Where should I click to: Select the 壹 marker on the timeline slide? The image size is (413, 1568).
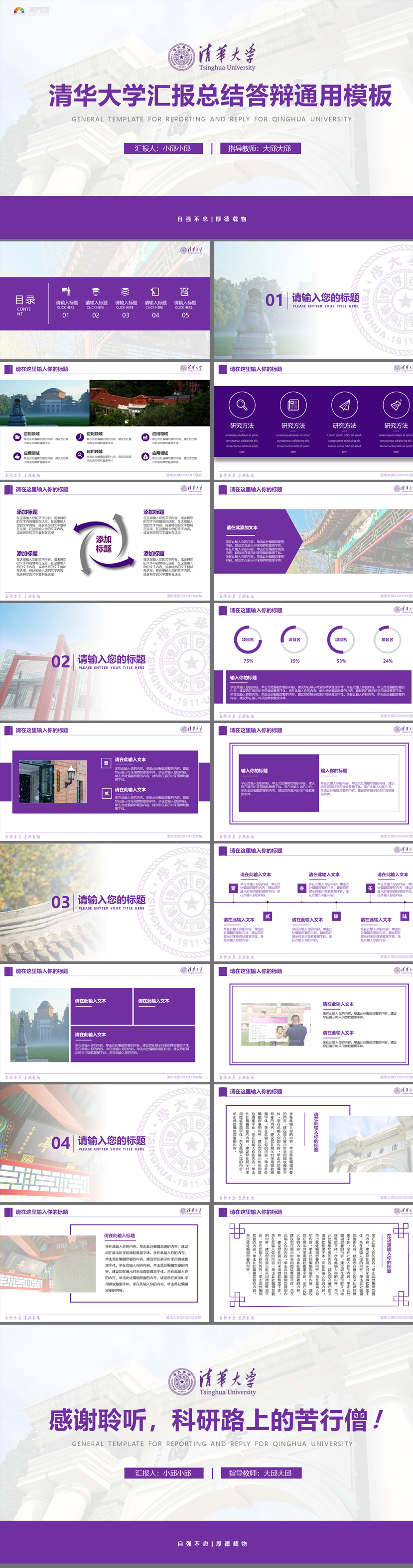pyautogui.click(x=233, y=888)
